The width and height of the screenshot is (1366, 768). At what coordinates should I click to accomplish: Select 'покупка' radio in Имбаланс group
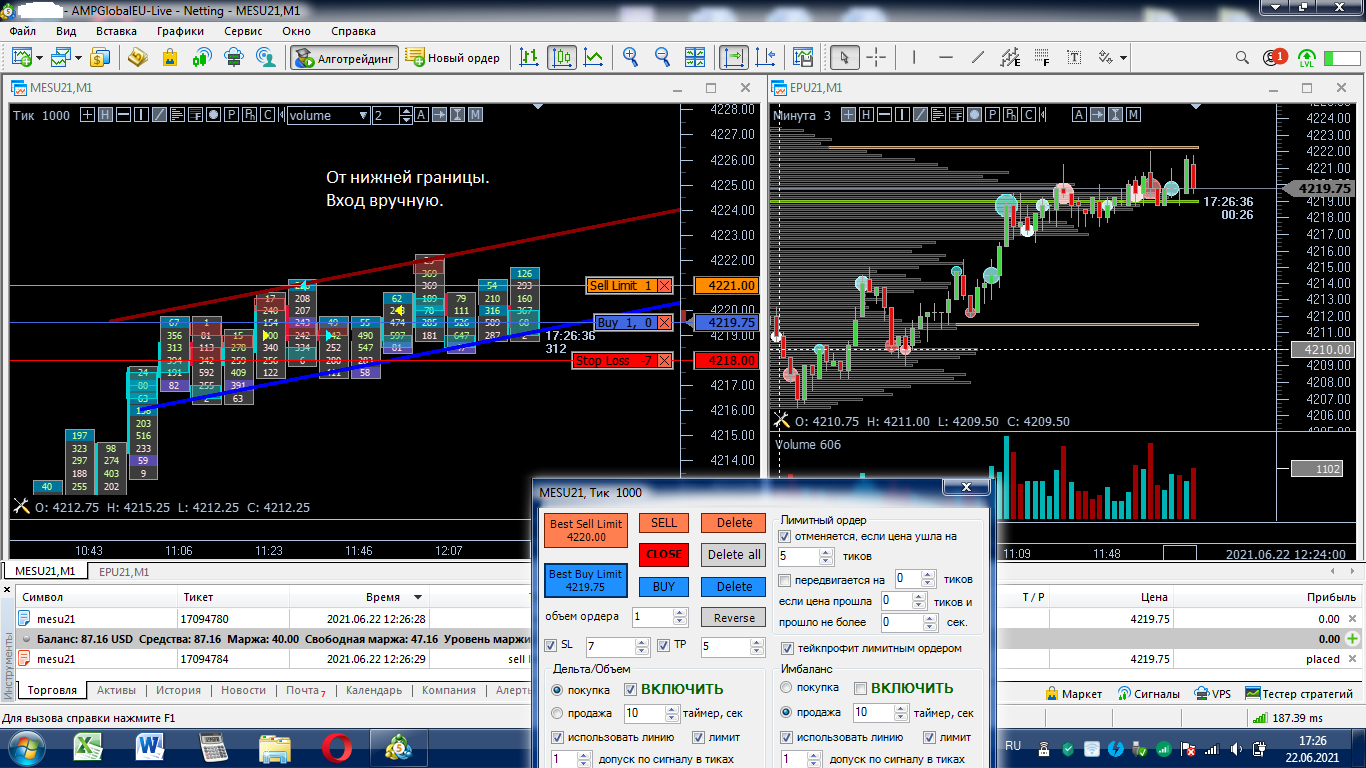pos(787,688)
